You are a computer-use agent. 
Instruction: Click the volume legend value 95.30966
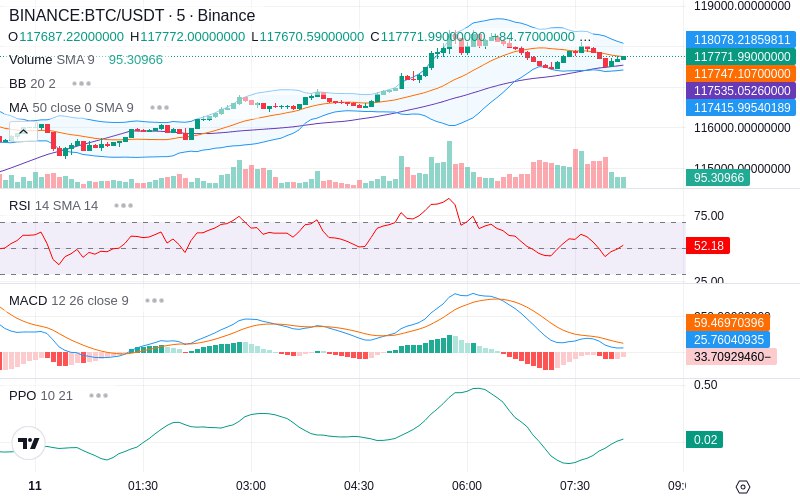point(136,60)
